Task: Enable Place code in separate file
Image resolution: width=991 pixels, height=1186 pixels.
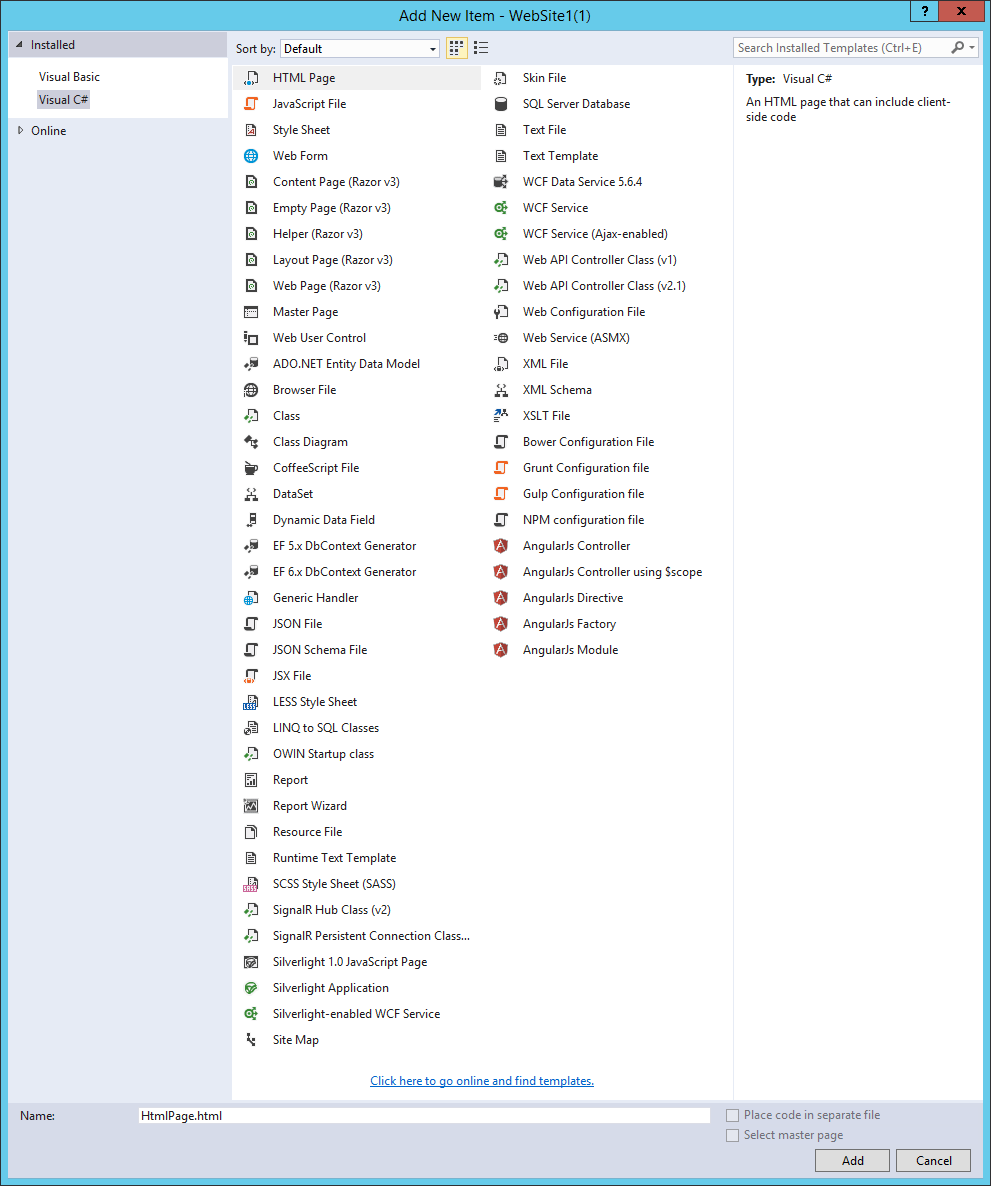Action: pyautogui.click(x=732, y=1115)
